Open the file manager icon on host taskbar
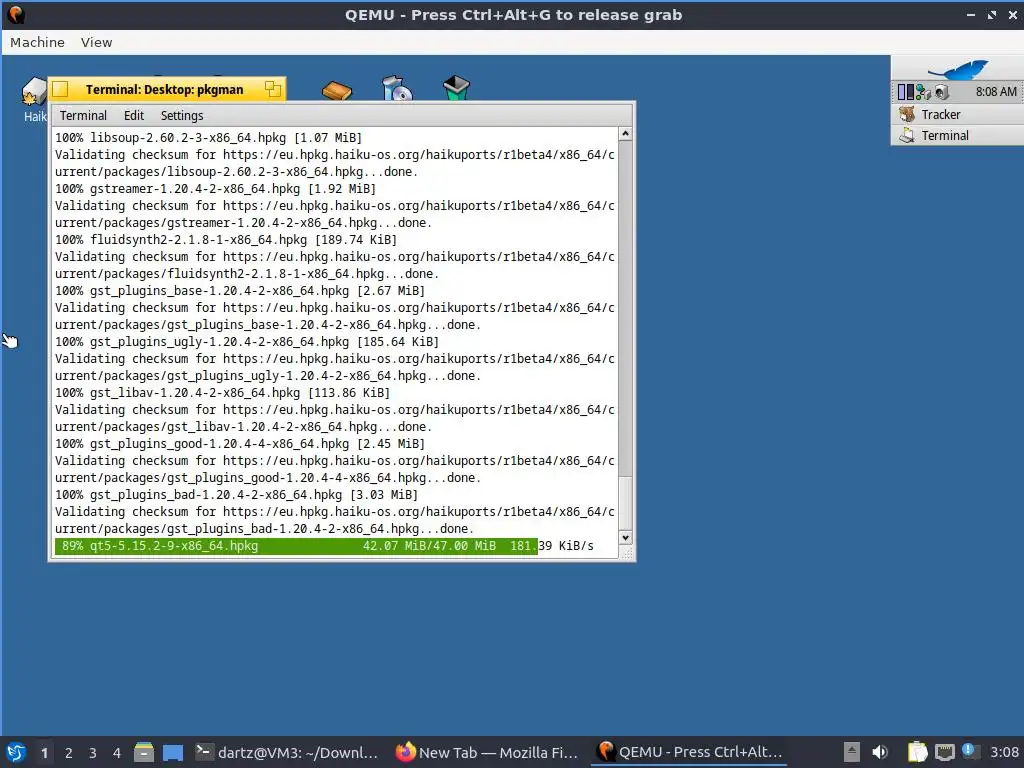The height and width of the screenshot is (768, 1024). click(144, 752)
